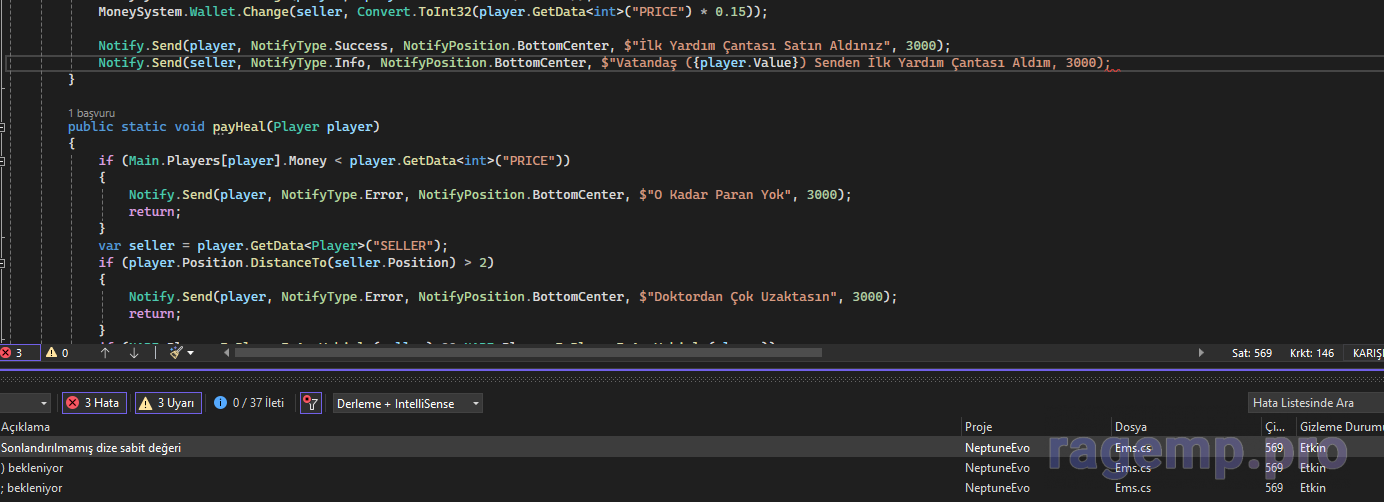1384x502 pixels.
Task: Click left arrow of horizontal scrollbar
Action: click(x=226, y=353)
